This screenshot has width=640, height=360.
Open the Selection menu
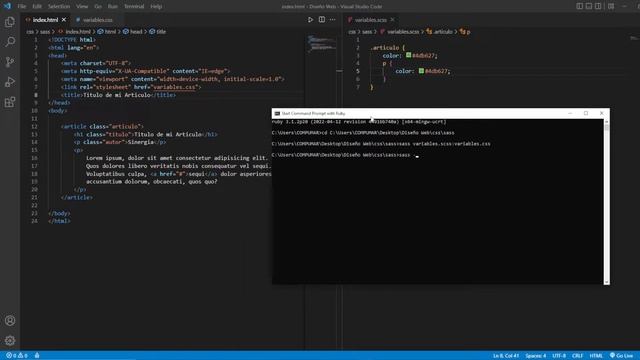pos(59,6)
